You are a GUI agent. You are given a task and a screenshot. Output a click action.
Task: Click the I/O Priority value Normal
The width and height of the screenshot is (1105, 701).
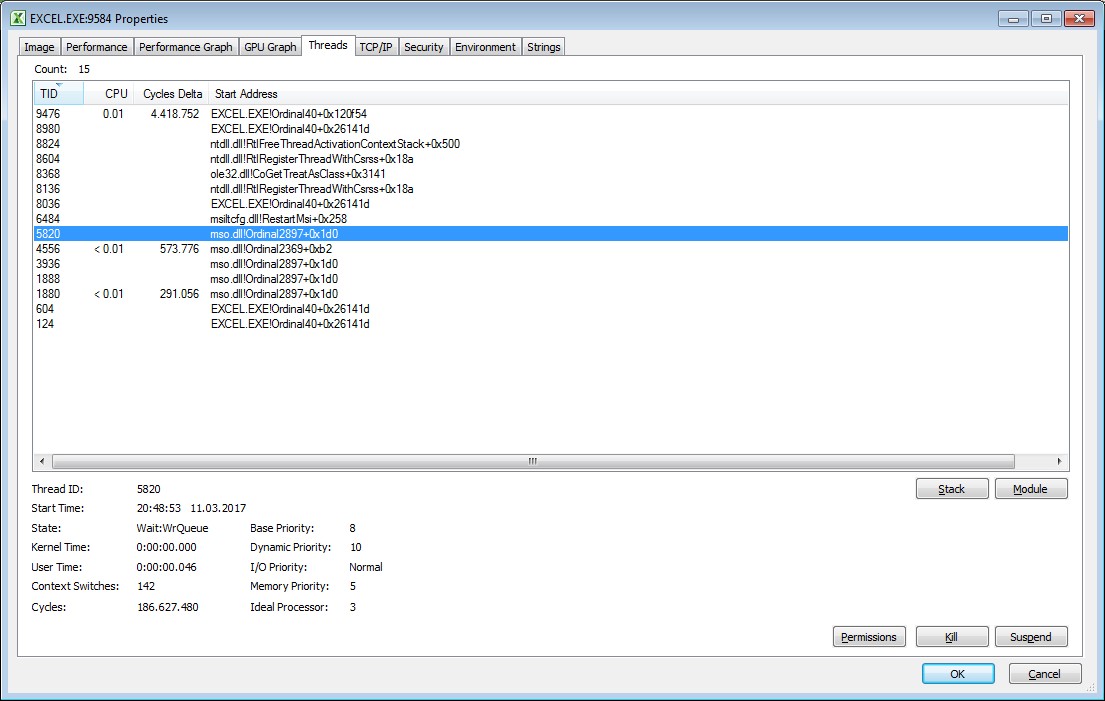tap(366, 567)
